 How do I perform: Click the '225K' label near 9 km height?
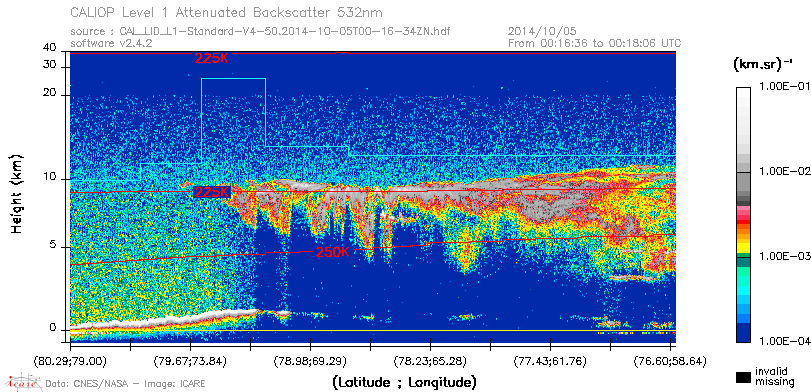pyautogui.click(x=211, y=192)
